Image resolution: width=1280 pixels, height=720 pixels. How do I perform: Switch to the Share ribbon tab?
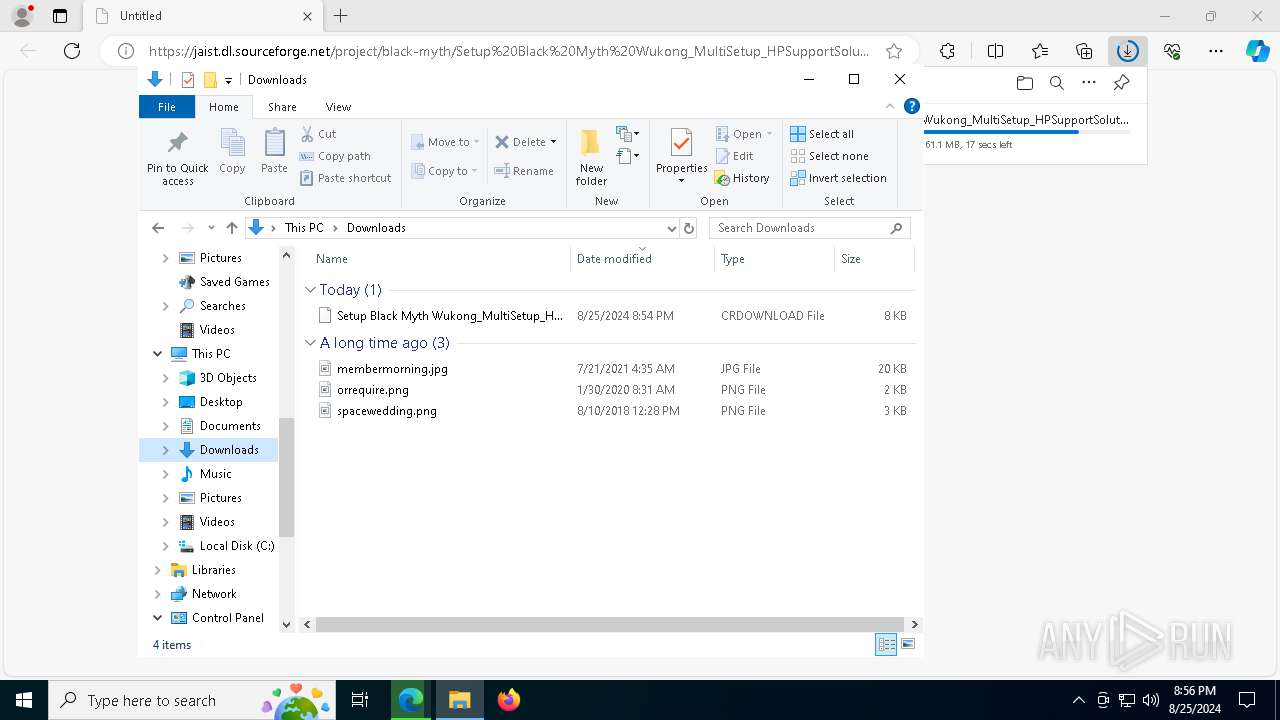pos(282,107)
